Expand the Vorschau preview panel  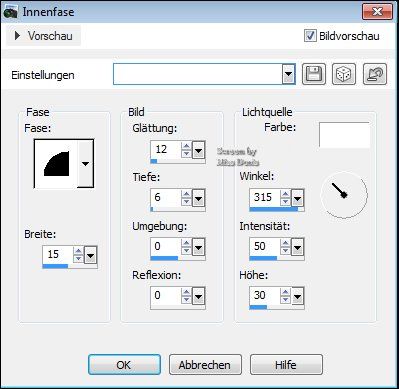coord(43,36)
